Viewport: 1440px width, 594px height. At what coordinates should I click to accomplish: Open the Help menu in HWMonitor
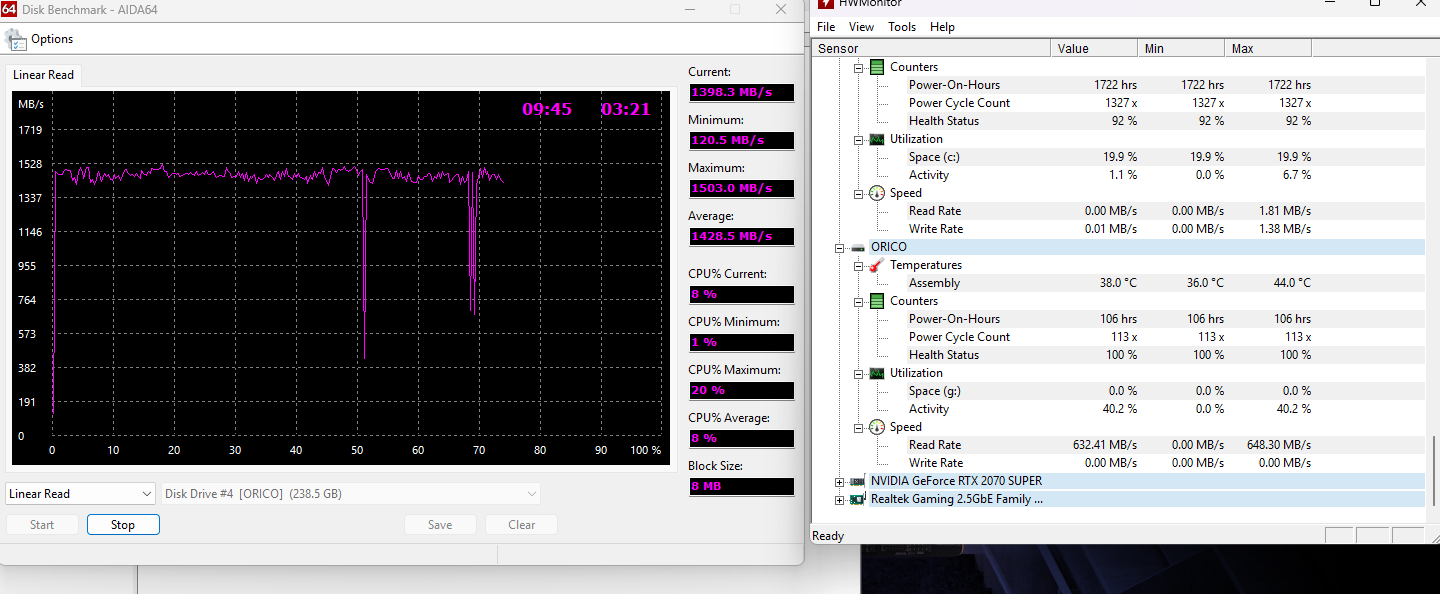[942, 27]
